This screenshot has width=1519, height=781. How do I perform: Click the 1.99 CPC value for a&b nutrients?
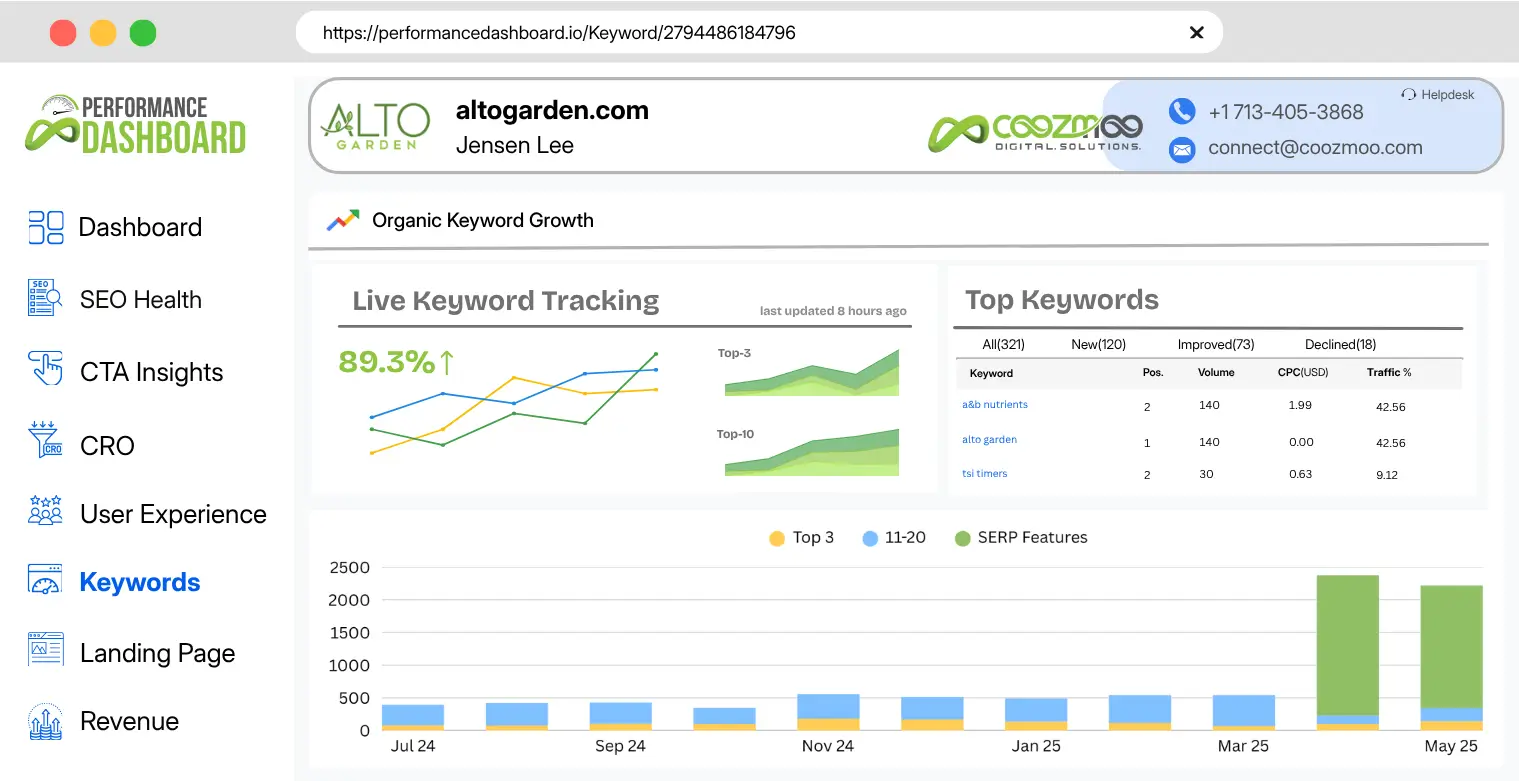pos(1300,405)
